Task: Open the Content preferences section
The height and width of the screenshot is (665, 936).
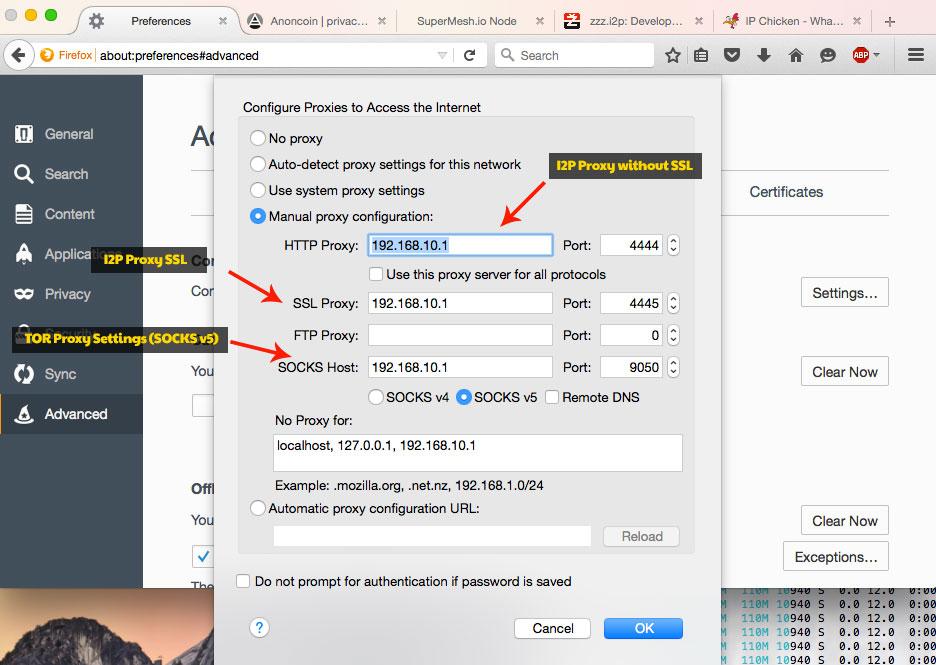Action: (x=71, y=214)
